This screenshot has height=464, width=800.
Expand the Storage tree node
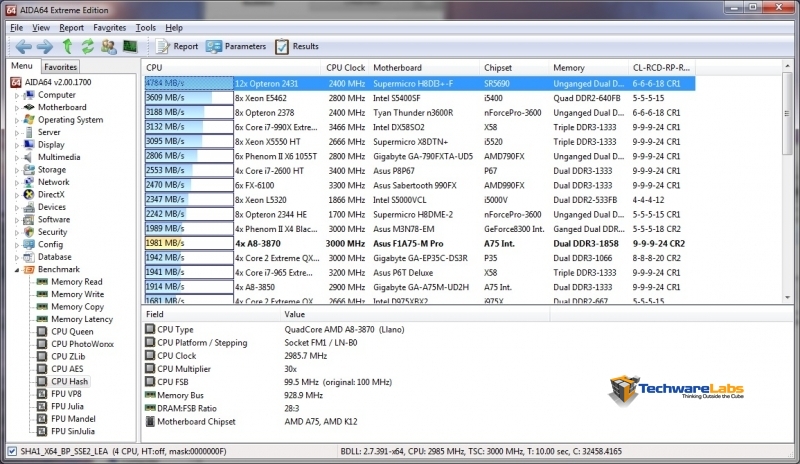[x=17, y=169]
